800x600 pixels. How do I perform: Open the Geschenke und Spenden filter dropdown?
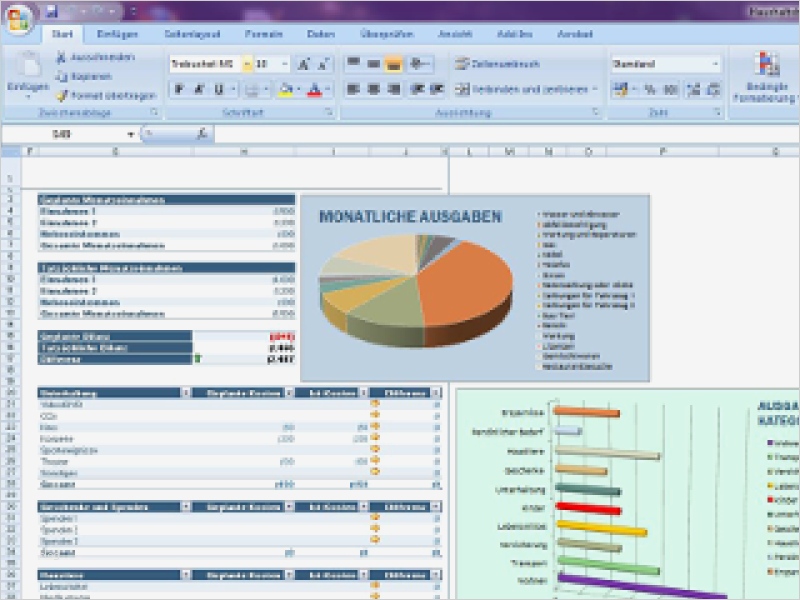point(186,507)
